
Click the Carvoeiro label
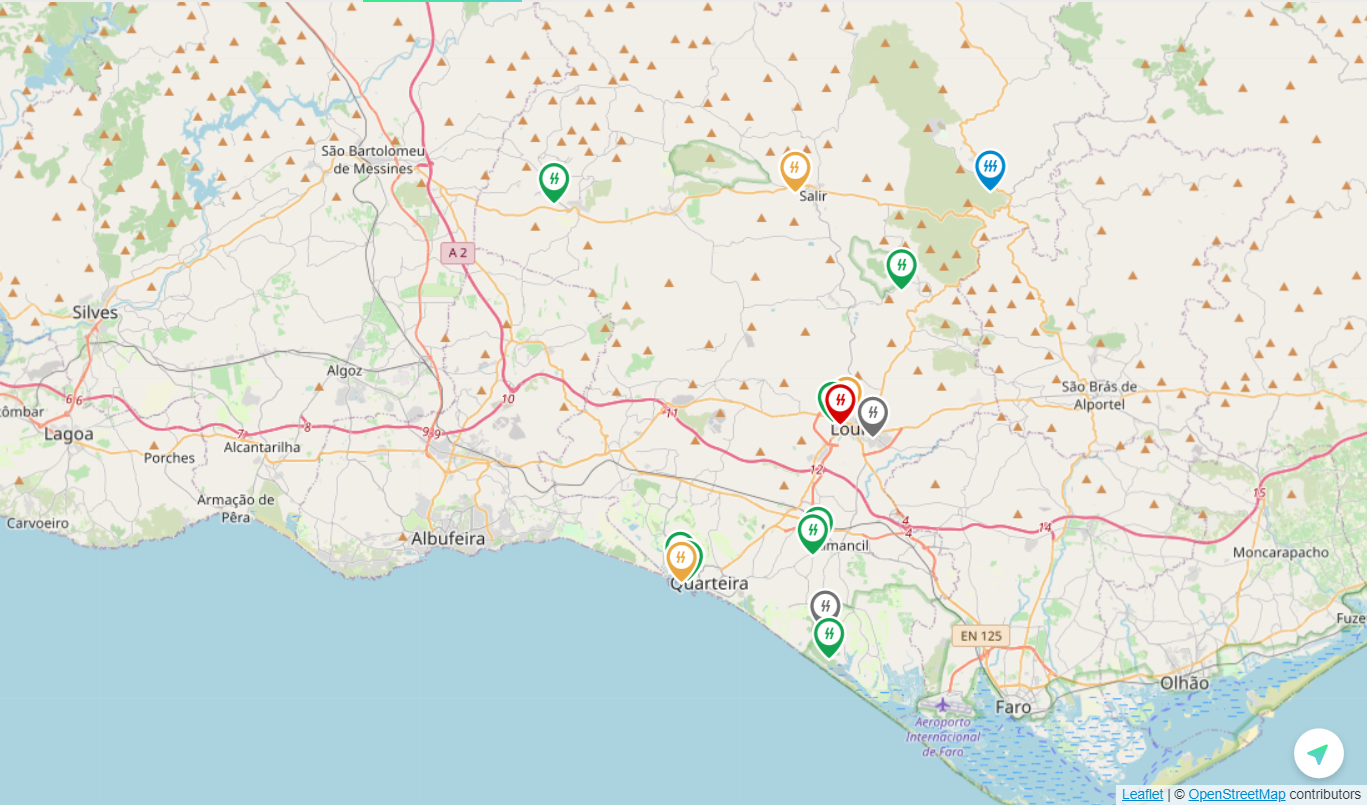(38, 523)
